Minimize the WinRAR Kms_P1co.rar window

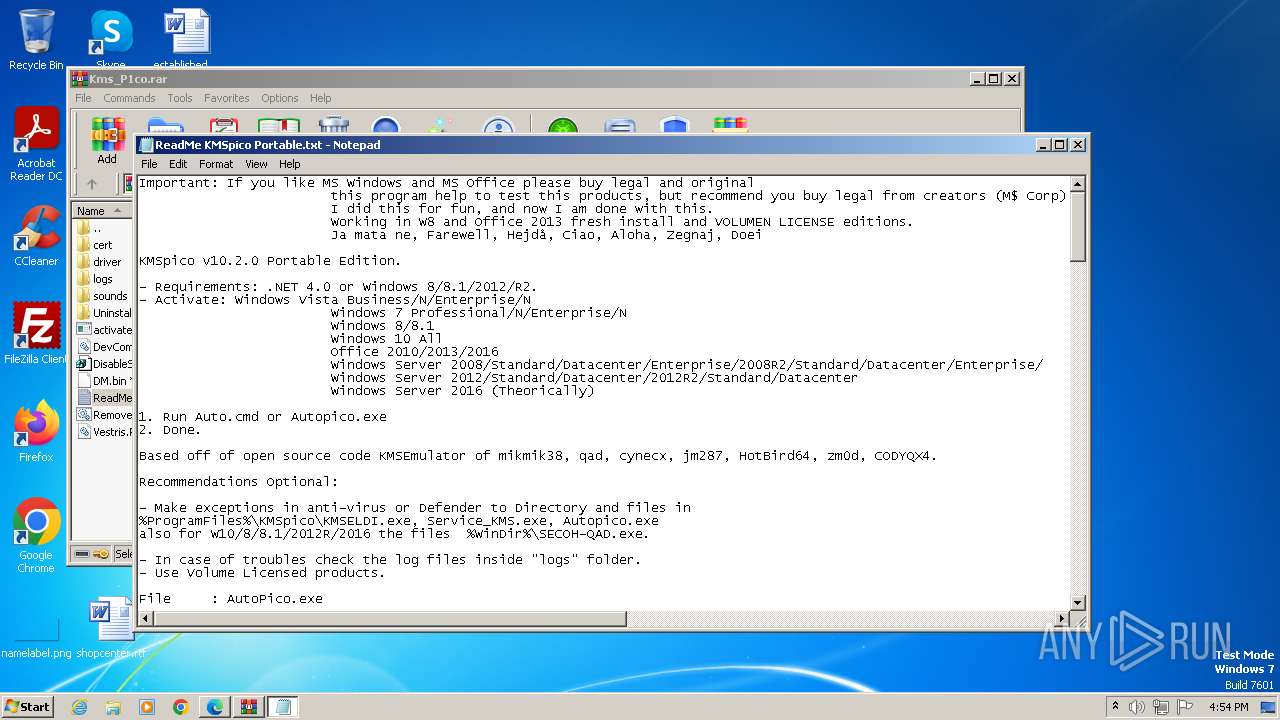click(976, 78)
